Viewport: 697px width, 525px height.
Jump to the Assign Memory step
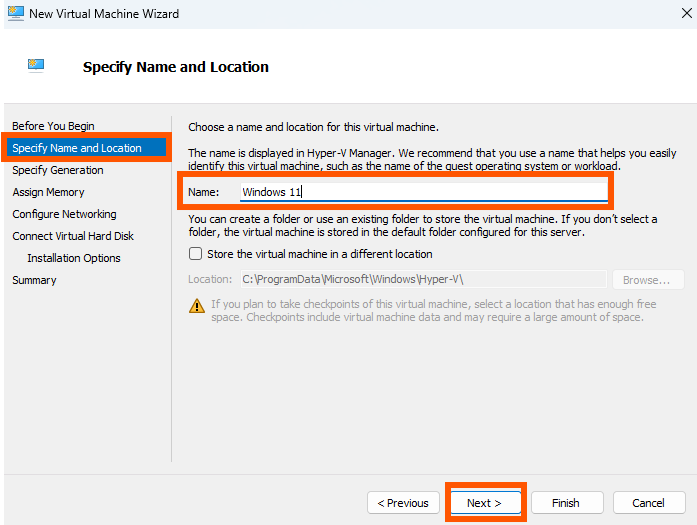click(48, 192)
